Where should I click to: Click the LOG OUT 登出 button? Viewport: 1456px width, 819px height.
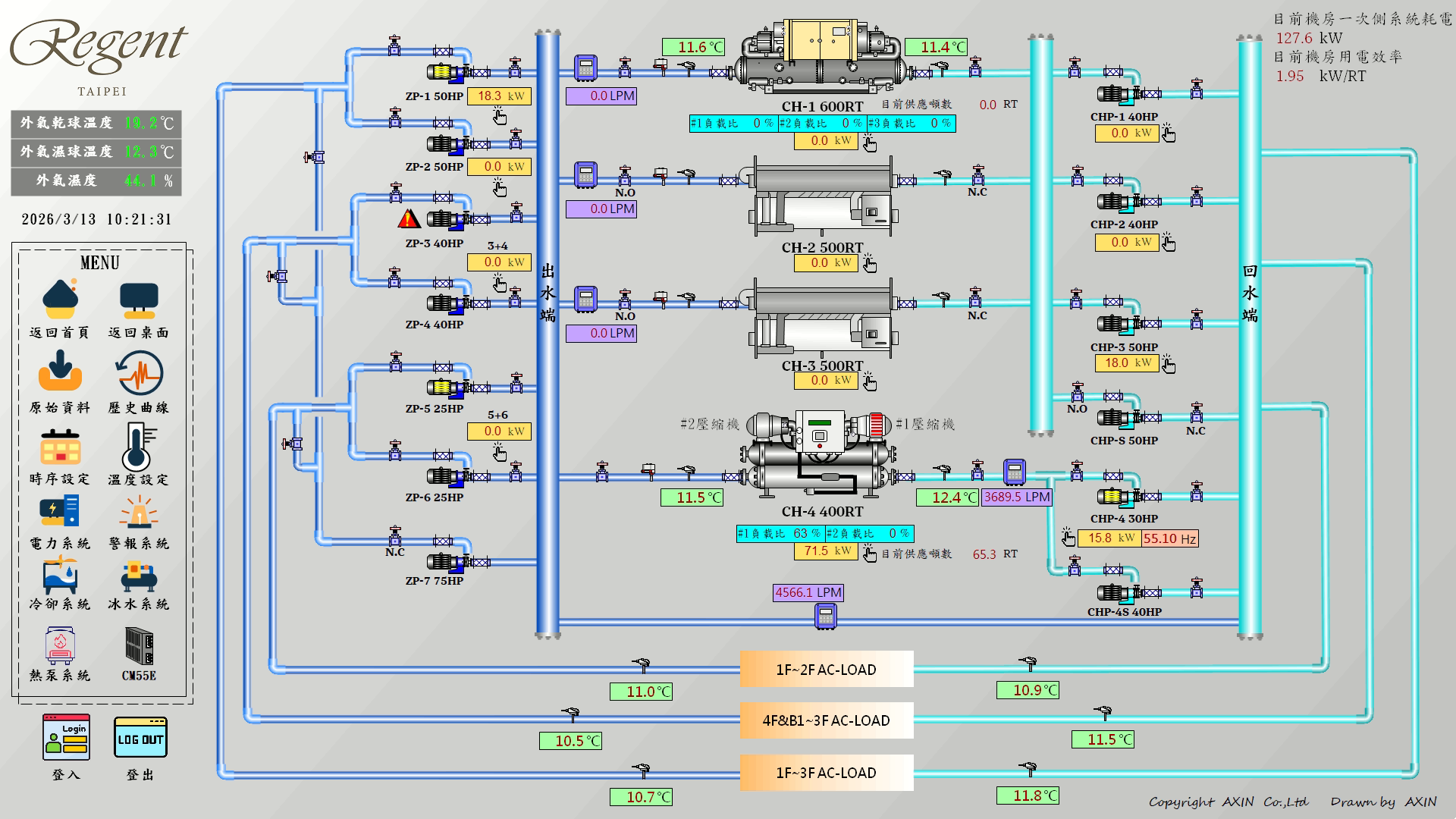(140, 738)
